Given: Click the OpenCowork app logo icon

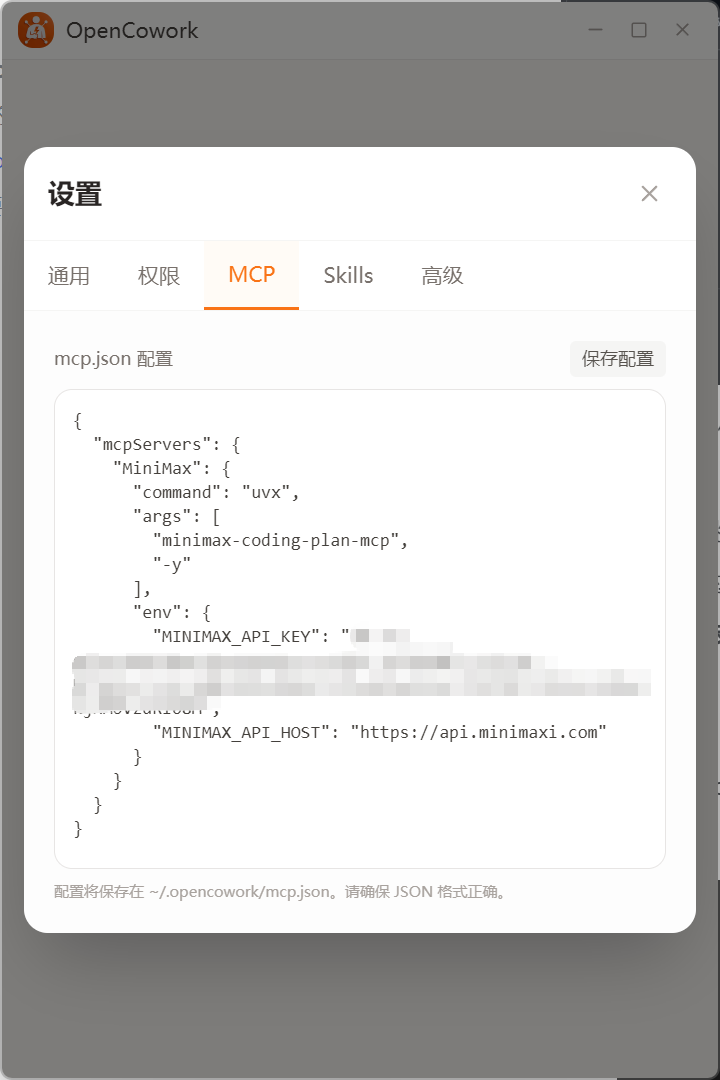Looking at the screenshot, I should click(36, 30).
